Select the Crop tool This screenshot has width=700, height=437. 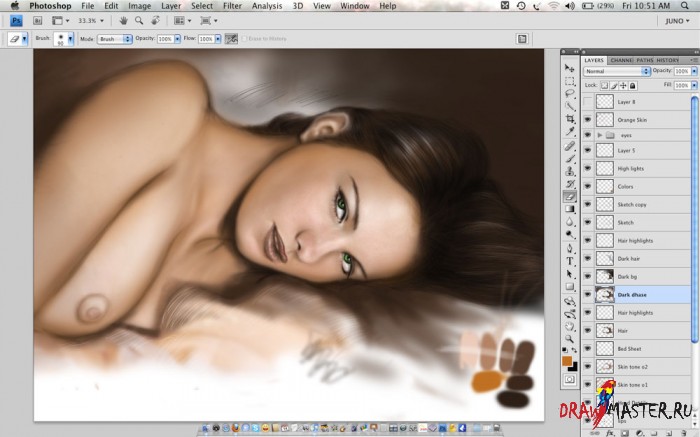[570, 118]
